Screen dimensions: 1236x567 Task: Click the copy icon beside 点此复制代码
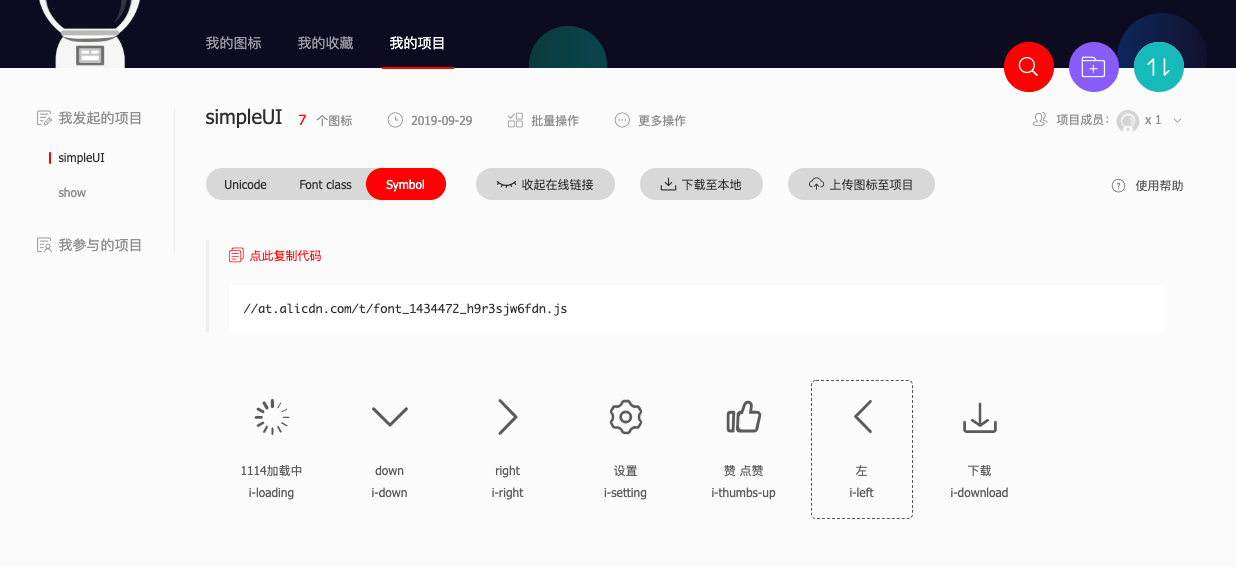(x=236, y=255)
